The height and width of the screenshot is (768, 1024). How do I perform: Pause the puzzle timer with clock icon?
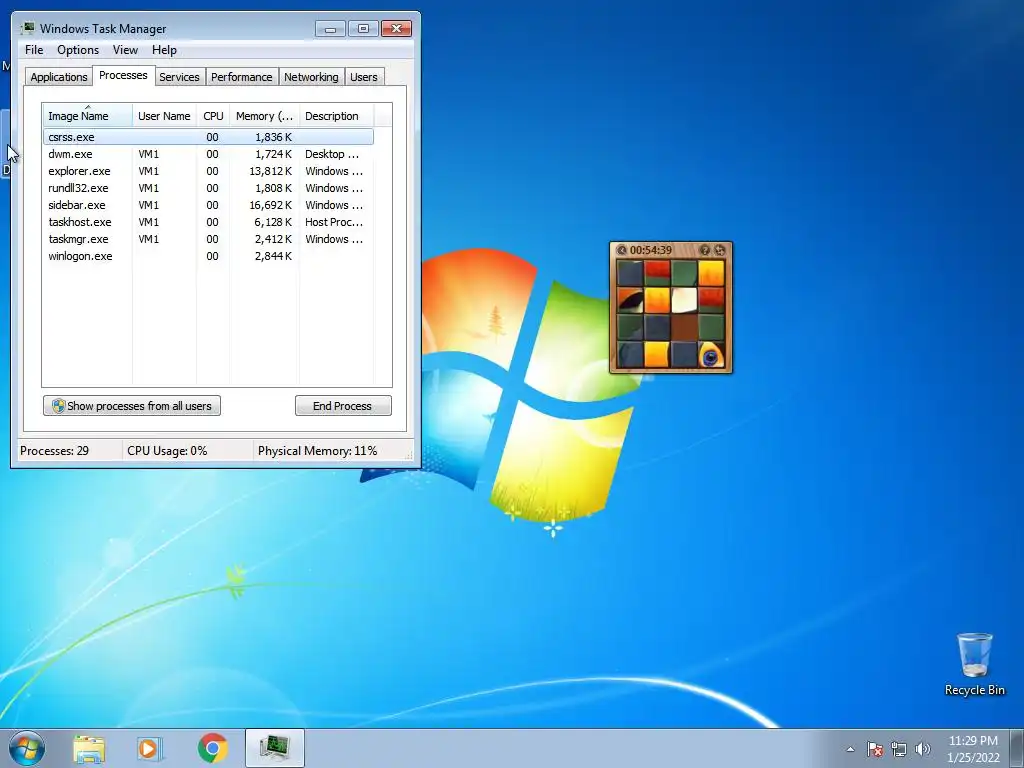622,250
